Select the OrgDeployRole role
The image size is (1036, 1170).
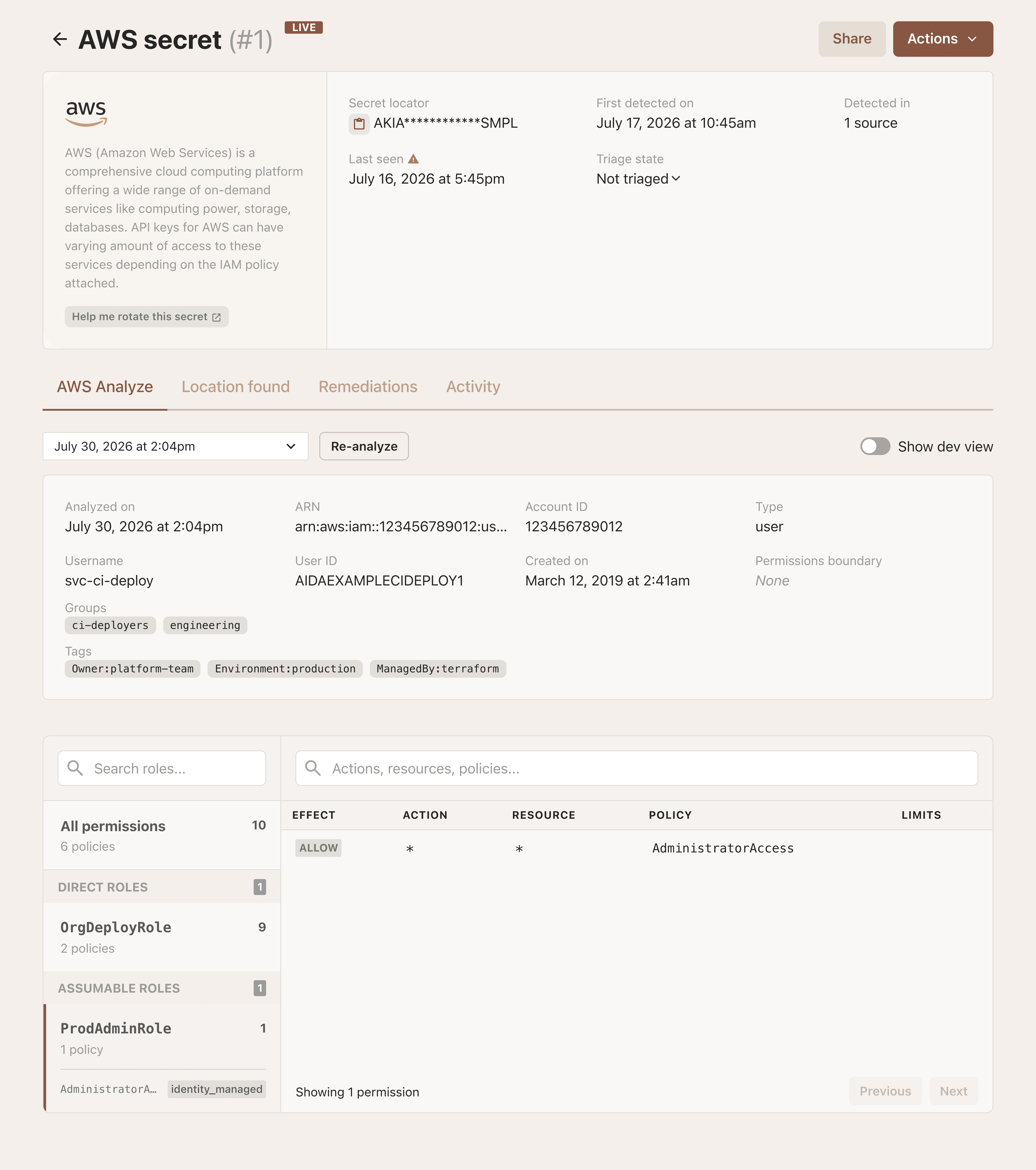tap(162, 937)
